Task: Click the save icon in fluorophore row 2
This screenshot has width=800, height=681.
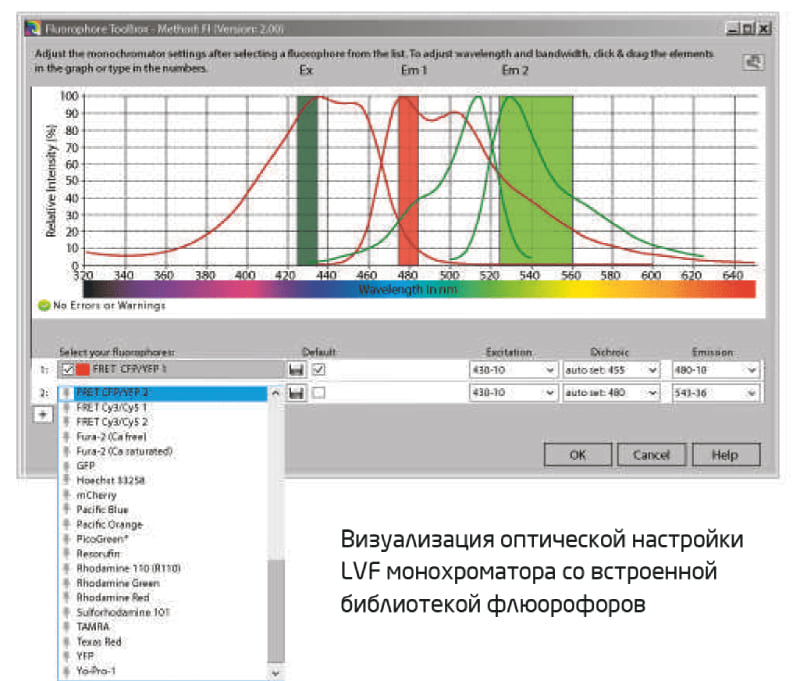Action: click(296, 393)
